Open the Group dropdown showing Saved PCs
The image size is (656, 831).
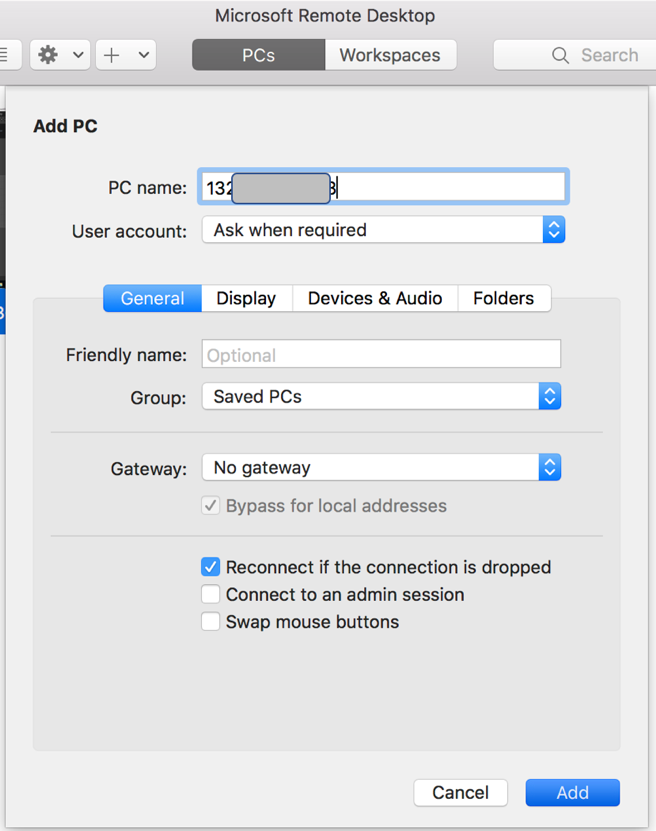(549, 396)
